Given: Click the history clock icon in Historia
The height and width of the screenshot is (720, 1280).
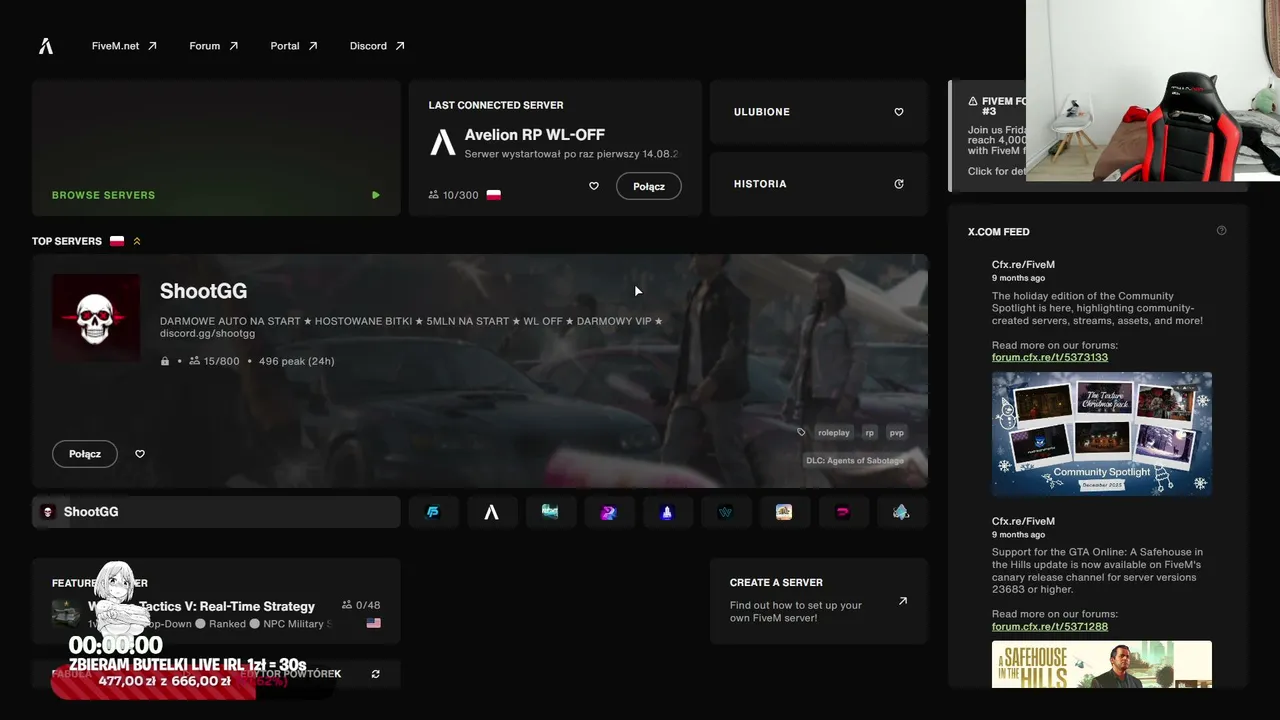Looking at the screenshot, I should (899, 184).
